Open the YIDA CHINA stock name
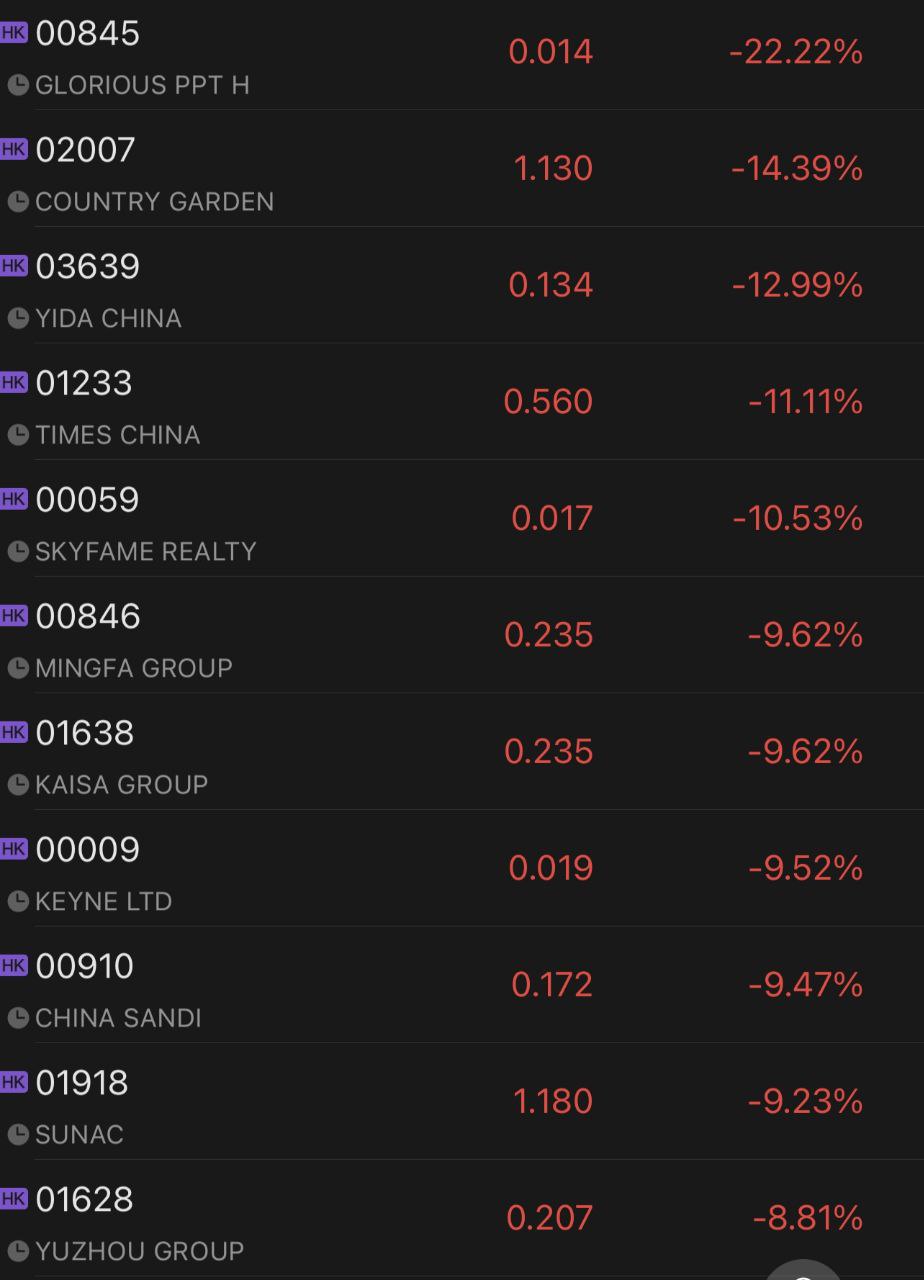Image resolution: width=924 pixels, height=1280 pixels. (108, 319)
